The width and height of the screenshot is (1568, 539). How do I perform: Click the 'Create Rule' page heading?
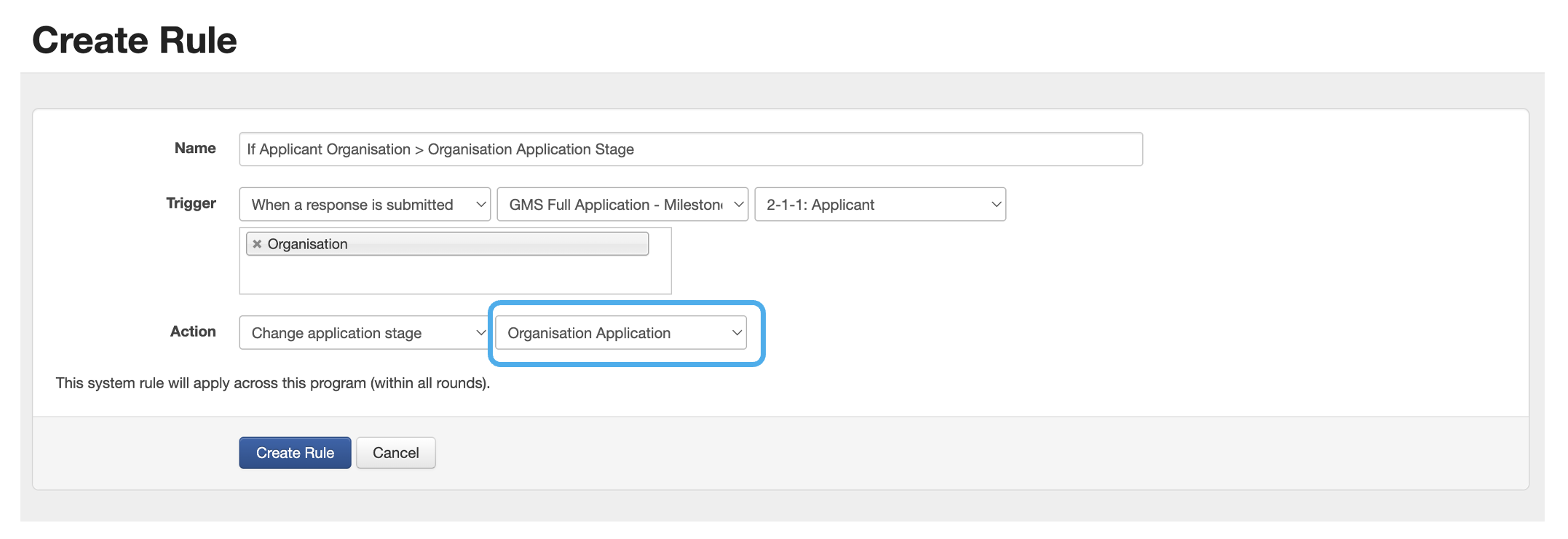click(x=135, y=40)
